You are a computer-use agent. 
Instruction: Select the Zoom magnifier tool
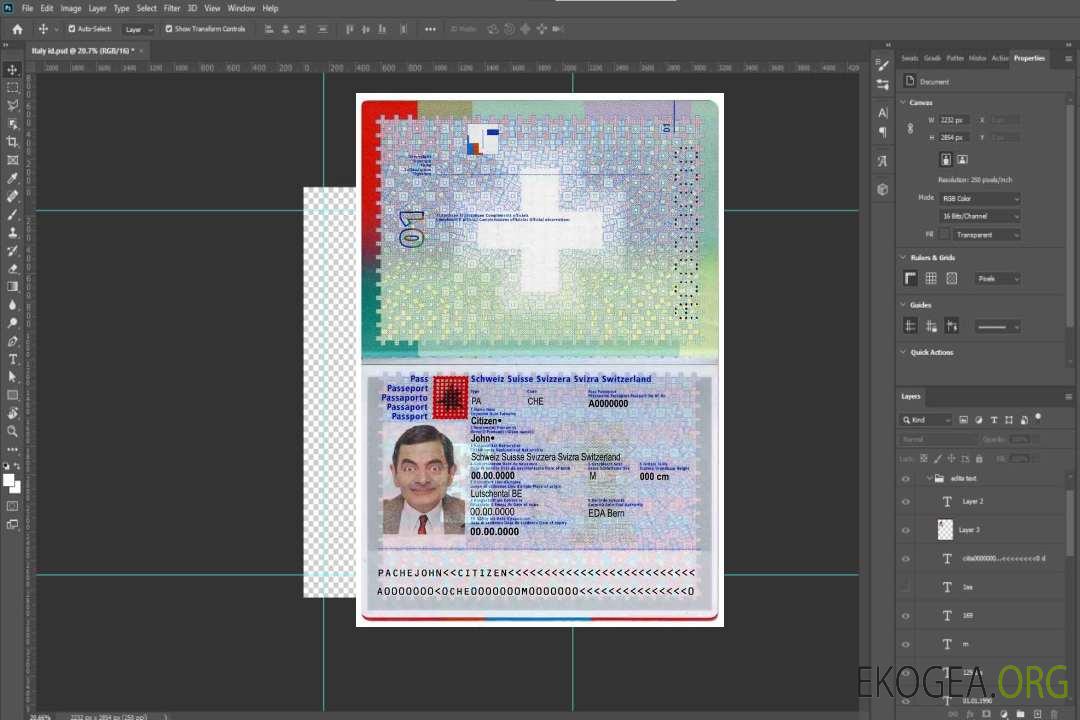tap(12, 431)
